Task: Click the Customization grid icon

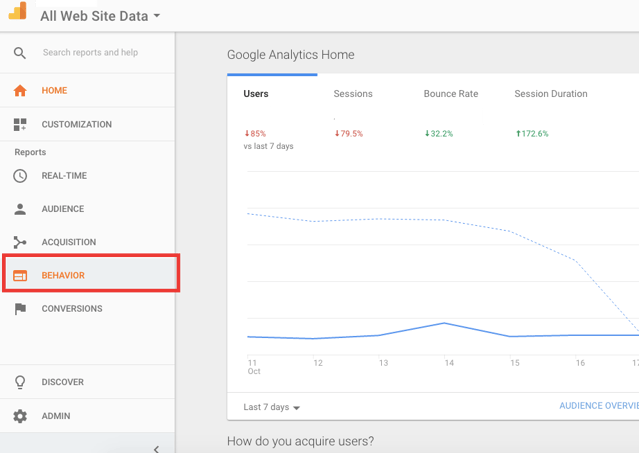Action: coord(20,124)
